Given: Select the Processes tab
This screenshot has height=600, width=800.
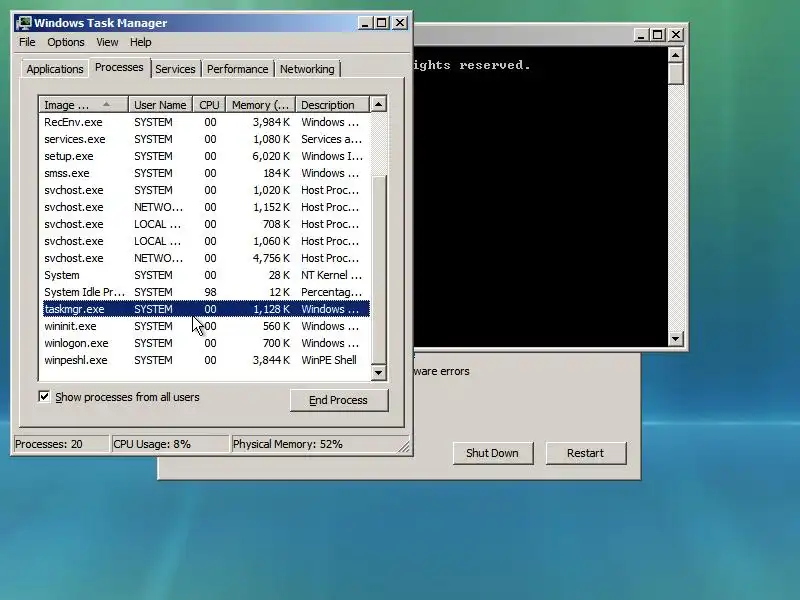Looking at the screenshot, I should click(x=119, y=67).
